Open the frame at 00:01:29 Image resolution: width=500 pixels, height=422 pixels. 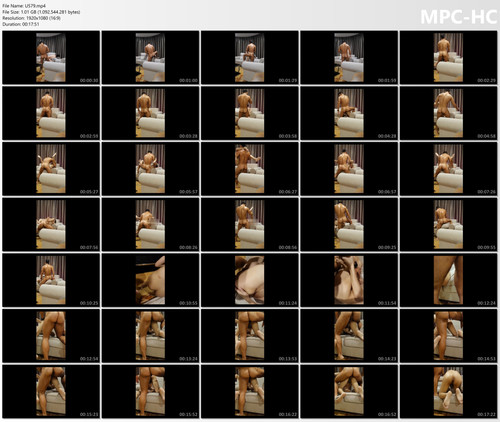[x=250, y=57]
